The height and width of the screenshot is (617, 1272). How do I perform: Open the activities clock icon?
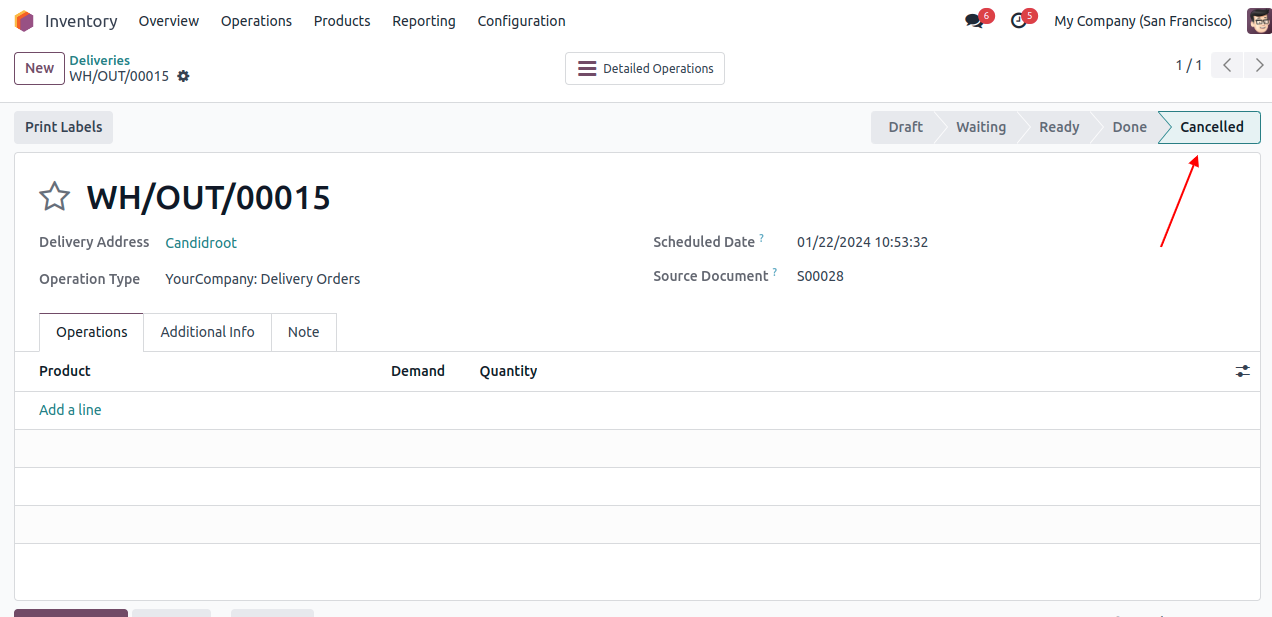pos(1018,21)
